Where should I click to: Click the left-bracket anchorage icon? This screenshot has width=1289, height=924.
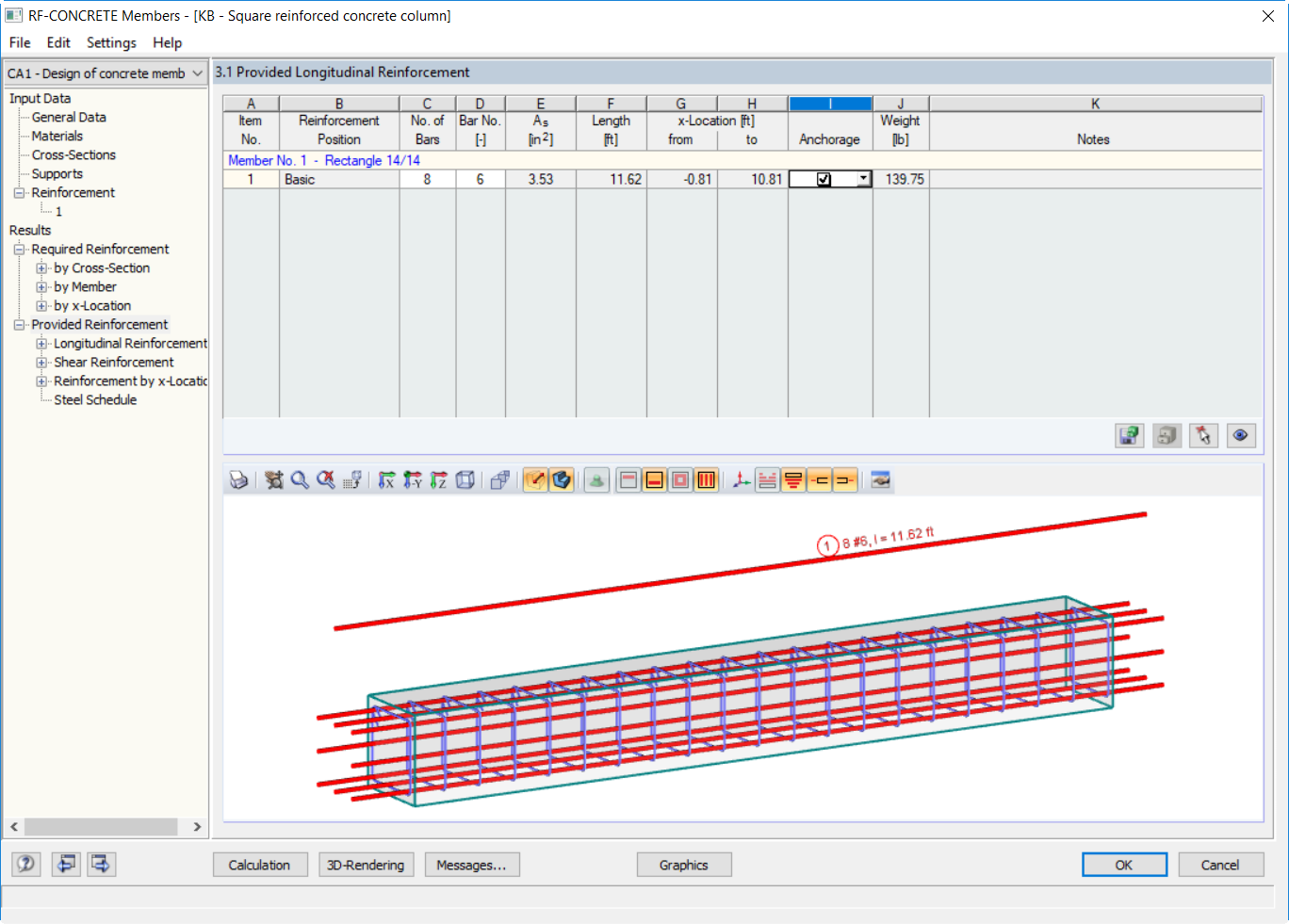[820, 480]
